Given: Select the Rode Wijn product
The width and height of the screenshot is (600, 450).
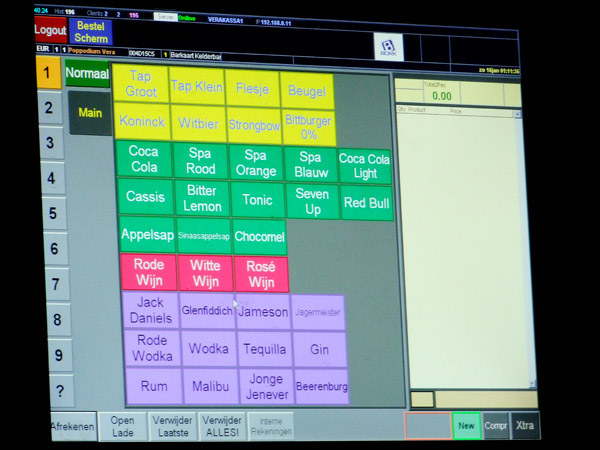Looking at the screenshot, I should click(x=148, y=273).
